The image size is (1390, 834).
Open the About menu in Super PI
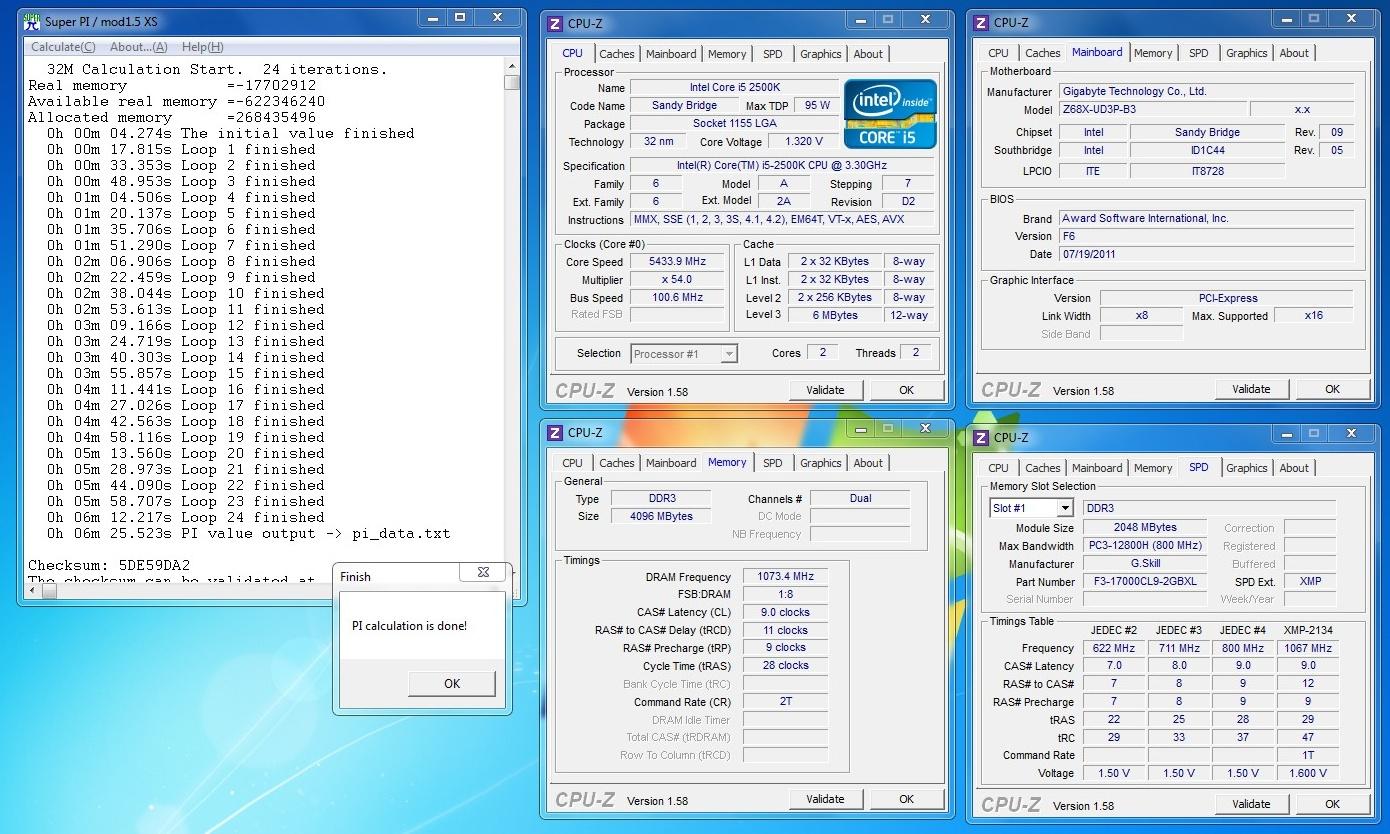pyautogui.click(x=138, y=47)
